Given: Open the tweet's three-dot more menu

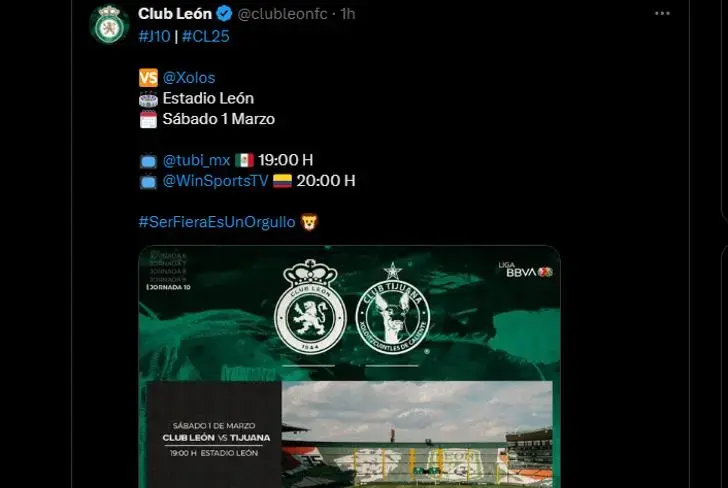Looking at the screenshot, I should tap(662, 13).
